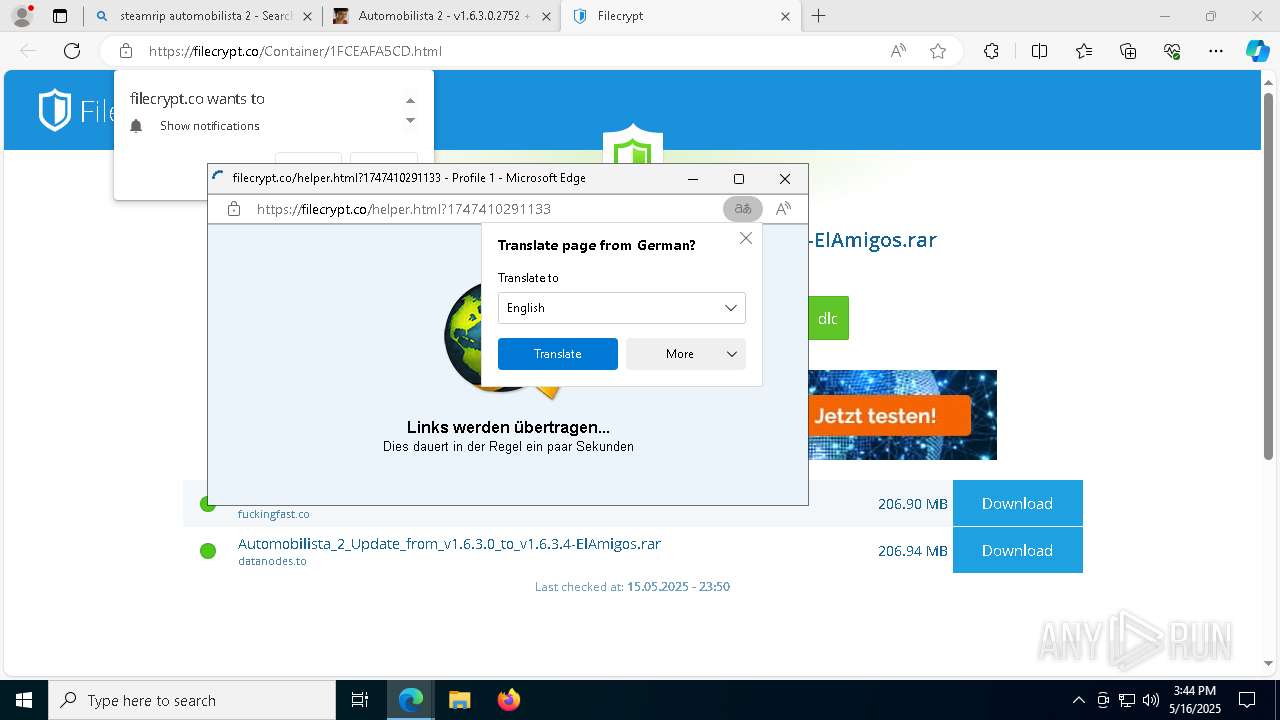Open a new browser tab
The height and width of the screenshot is (720, 1280).
click(x=819, y=16)
